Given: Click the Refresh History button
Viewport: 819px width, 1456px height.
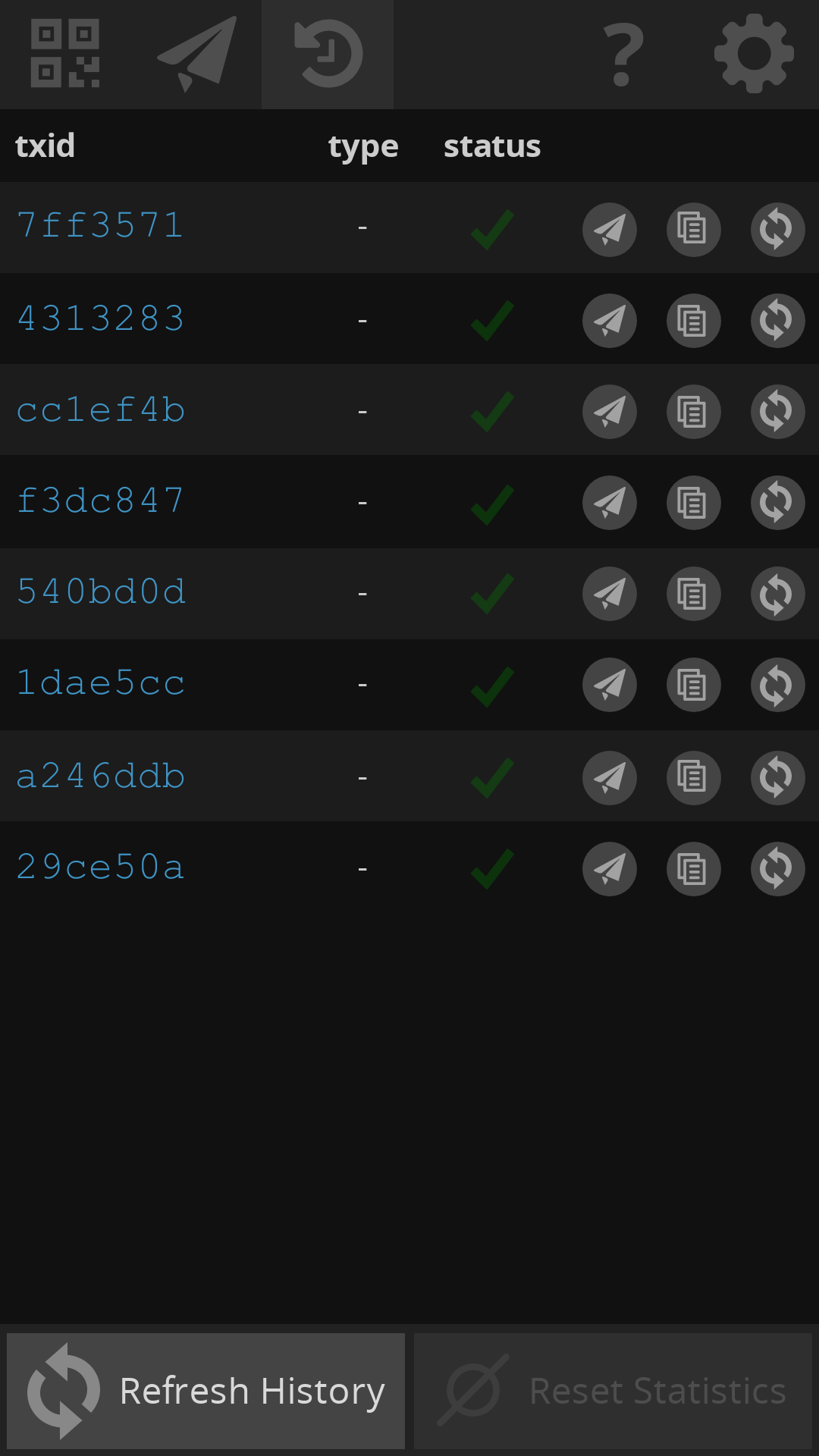Looking at the screenshot, I should click(x=206, y=1391).
